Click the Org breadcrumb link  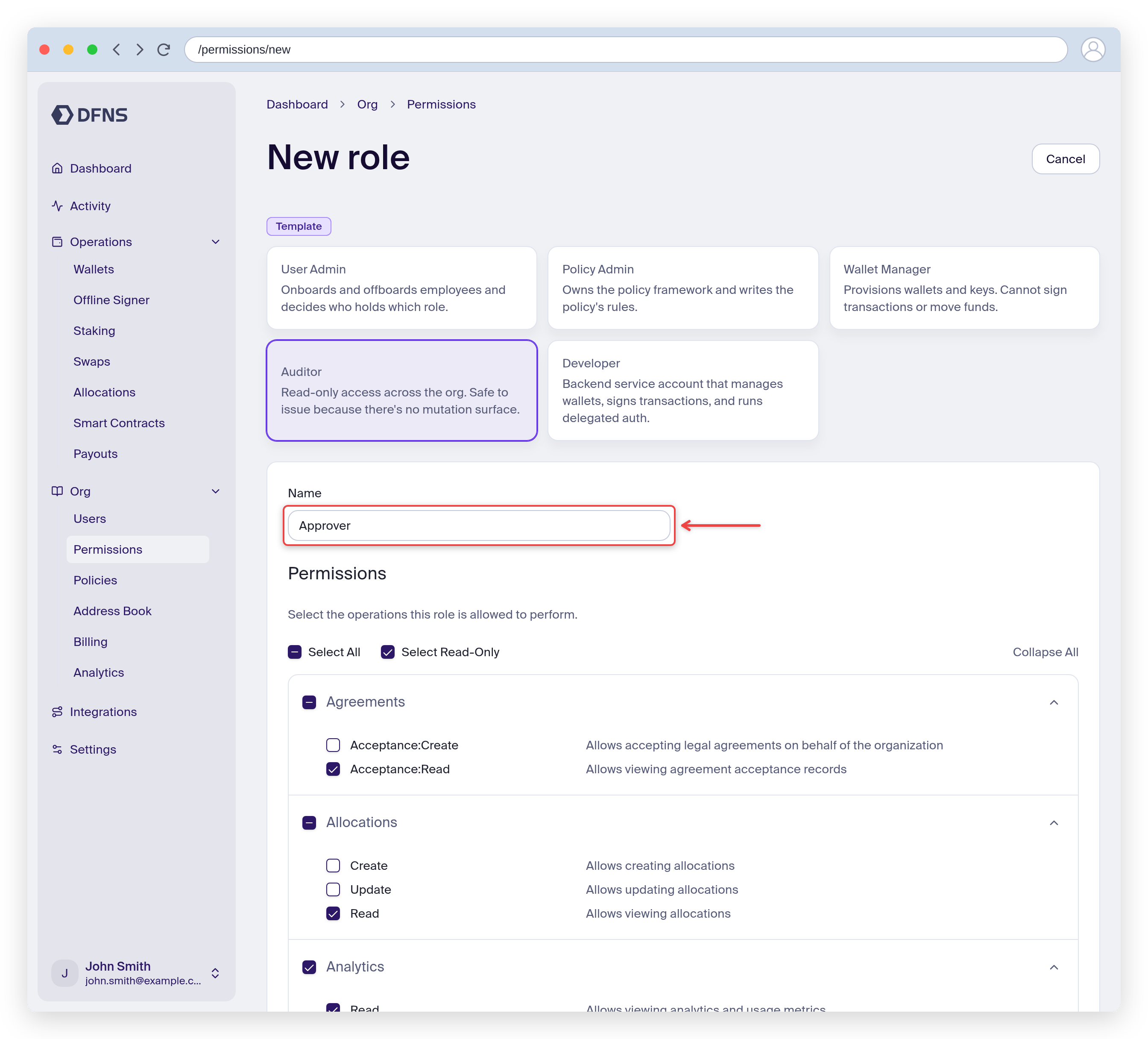tap(367, 104)
